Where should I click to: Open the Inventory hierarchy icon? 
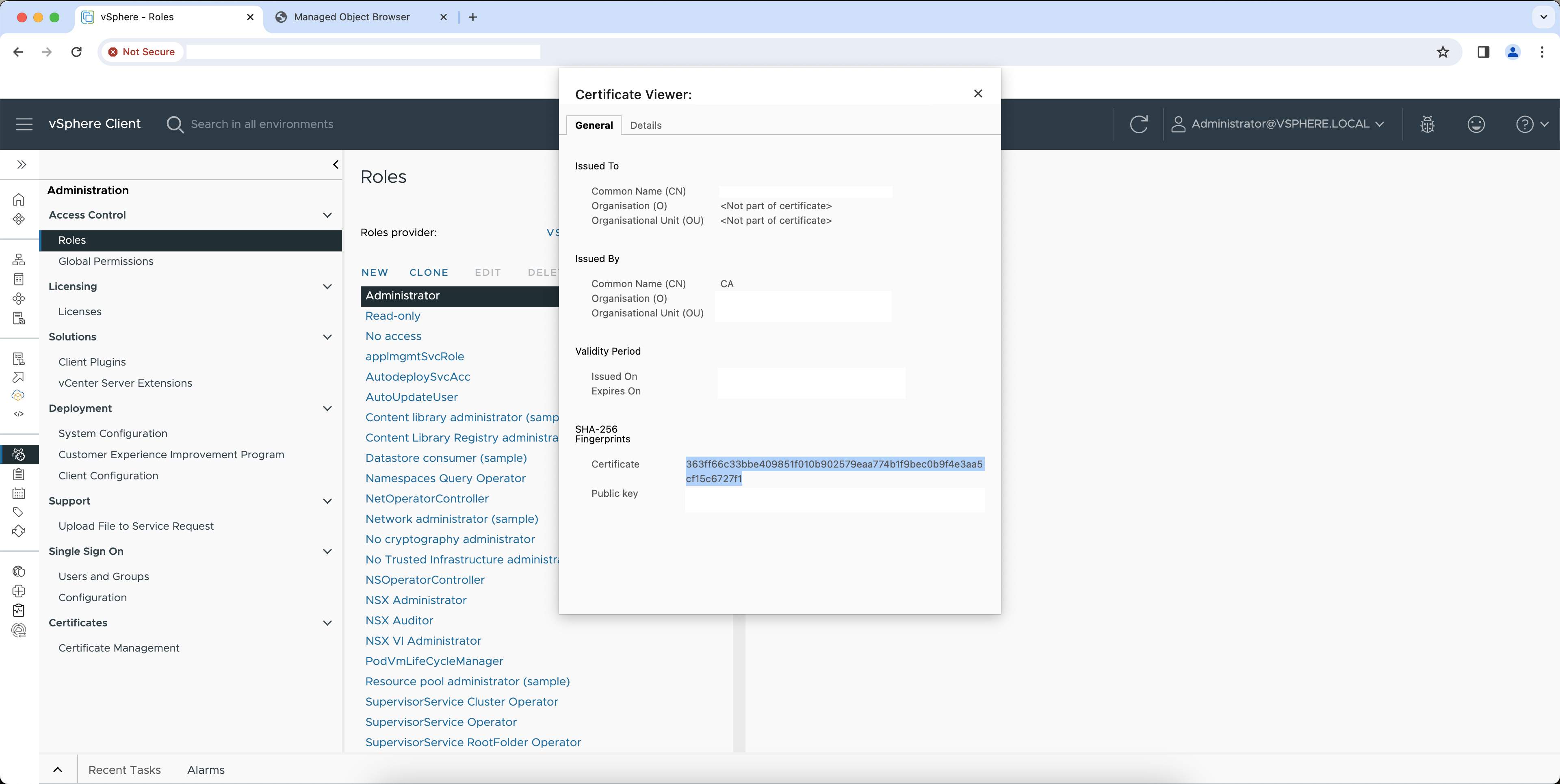(x=19, y=259)
